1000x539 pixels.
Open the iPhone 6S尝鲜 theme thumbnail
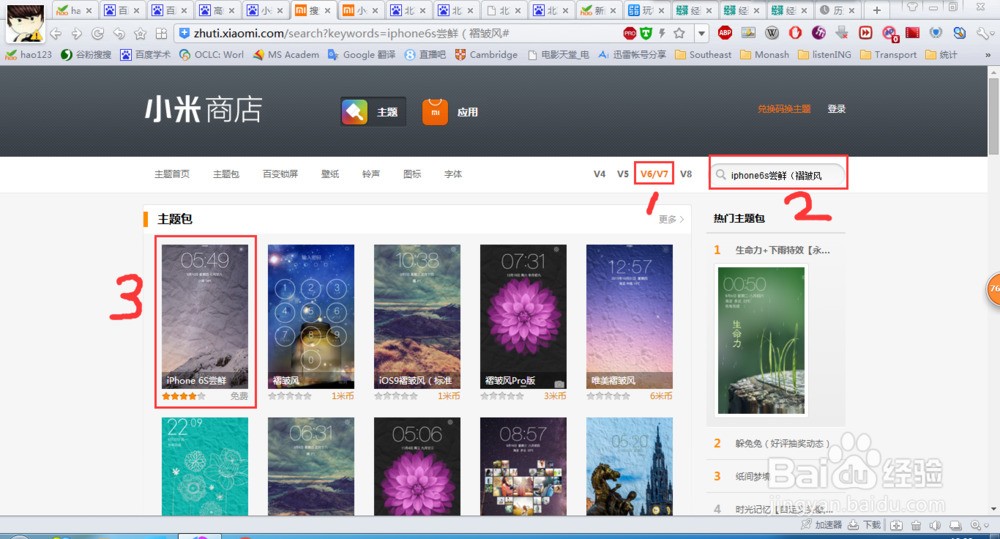tap(205, 316)
